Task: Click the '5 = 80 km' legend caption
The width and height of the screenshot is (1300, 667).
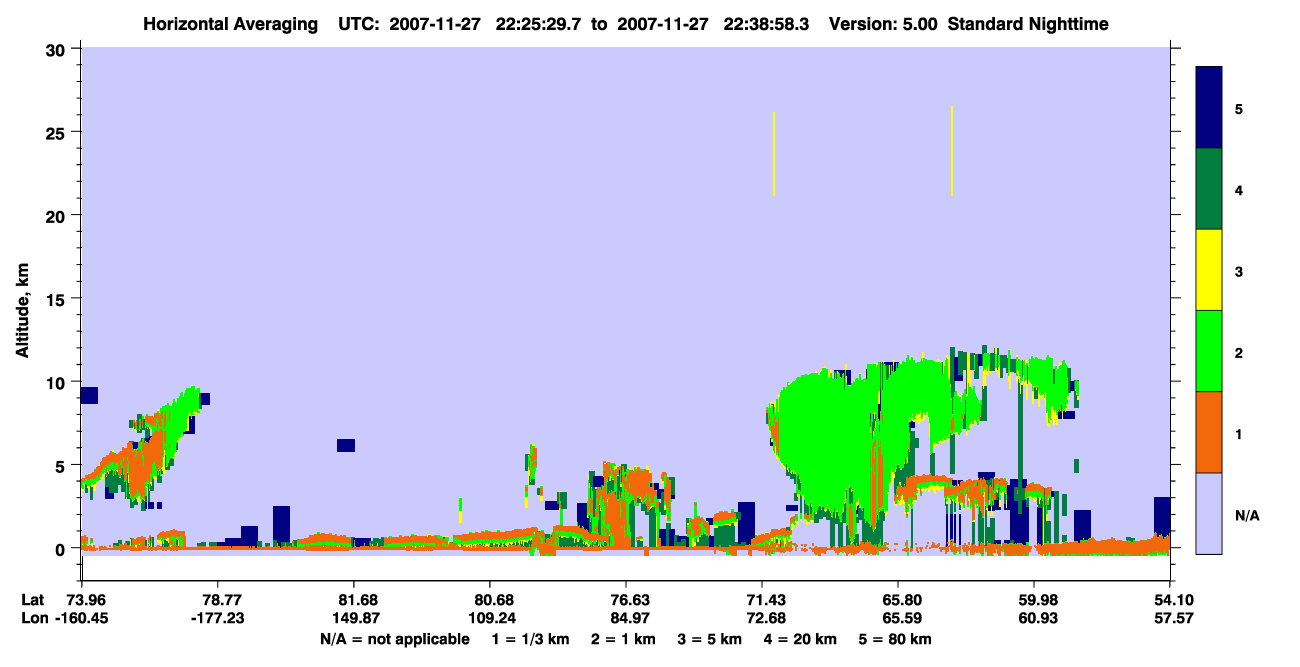Action: (x=896, y=639)
